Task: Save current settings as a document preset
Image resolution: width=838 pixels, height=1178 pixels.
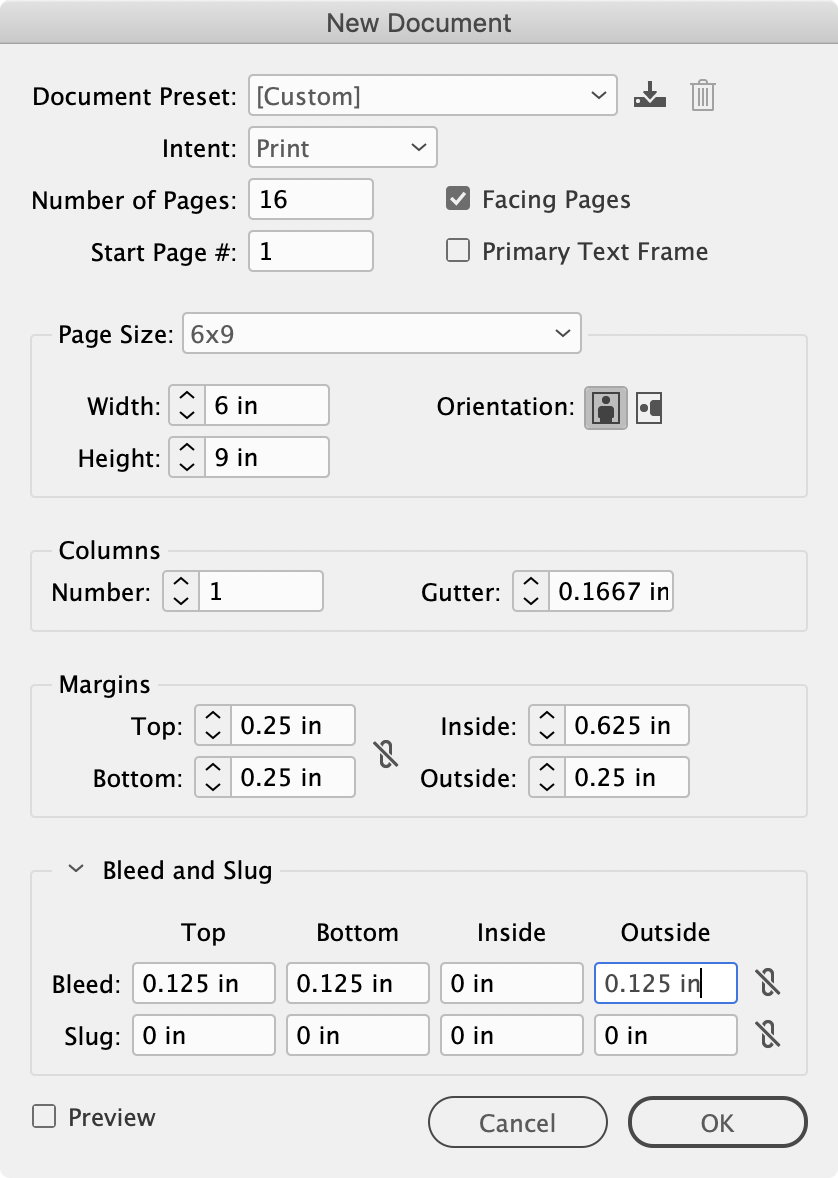Action: click(650, 95)
